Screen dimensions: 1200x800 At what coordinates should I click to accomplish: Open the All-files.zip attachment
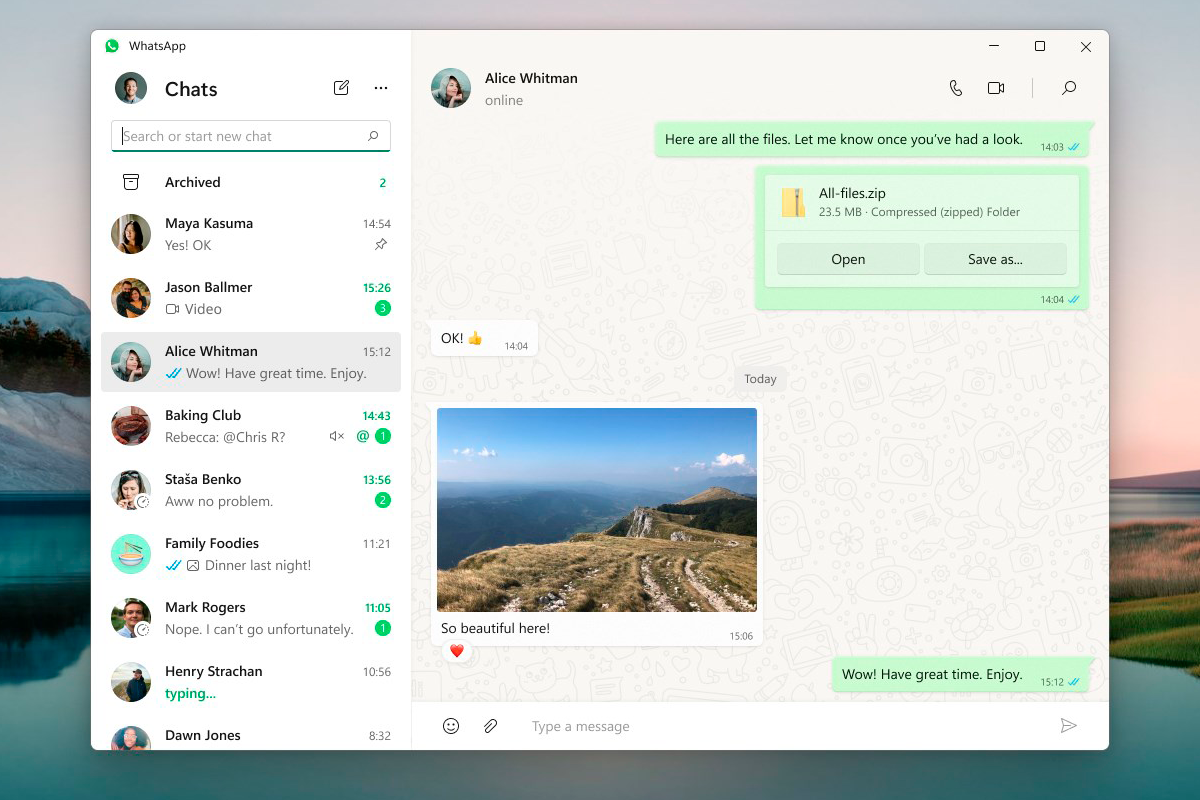click(848, 259)
